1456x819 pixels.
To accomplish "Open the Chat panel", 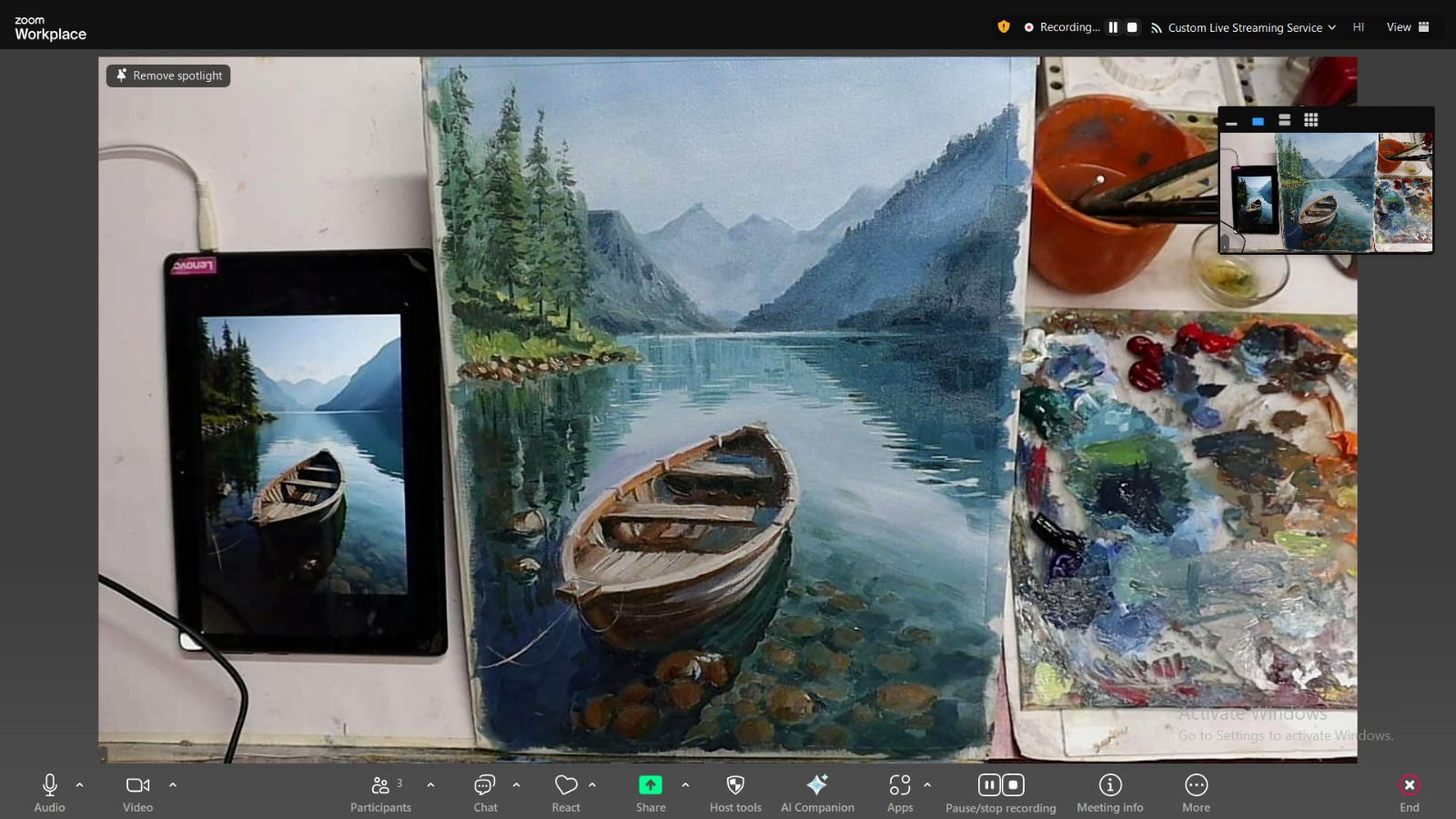I will point(485,793).
